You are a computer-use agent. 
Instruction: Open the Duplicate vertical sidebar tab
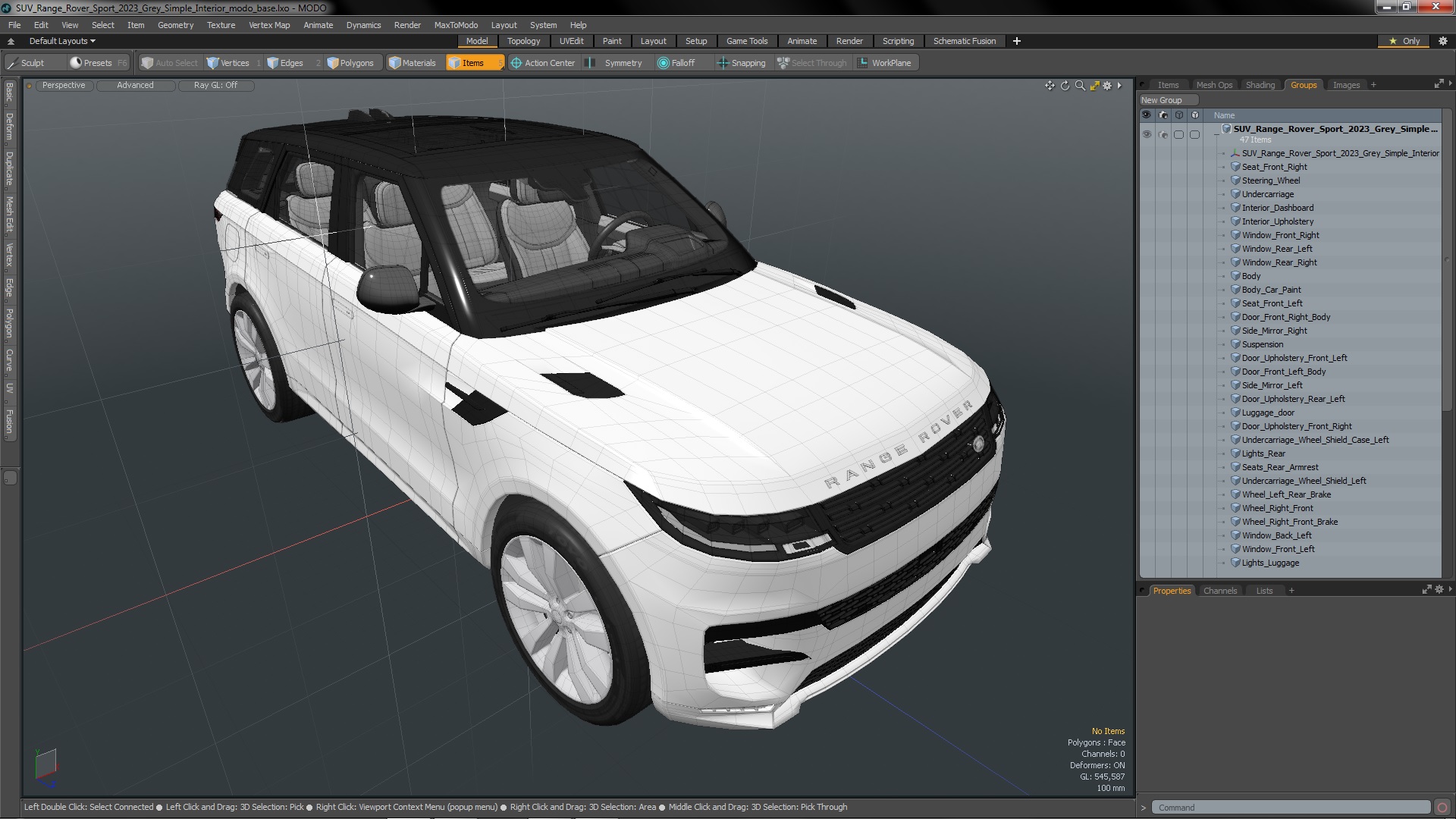point(9,168)
